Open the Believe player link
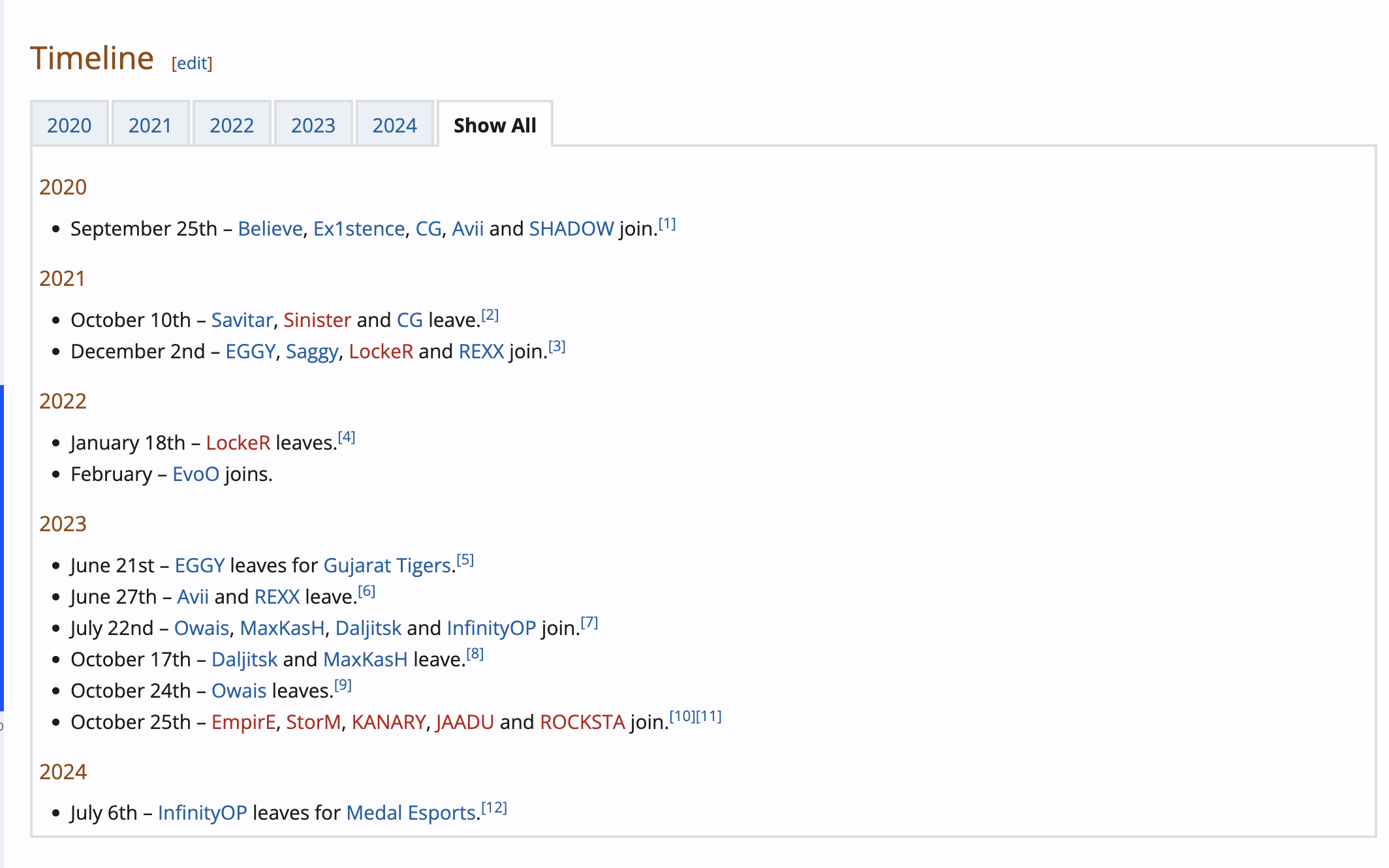This screenshot has width=1389, height=868. coord(270,228)
